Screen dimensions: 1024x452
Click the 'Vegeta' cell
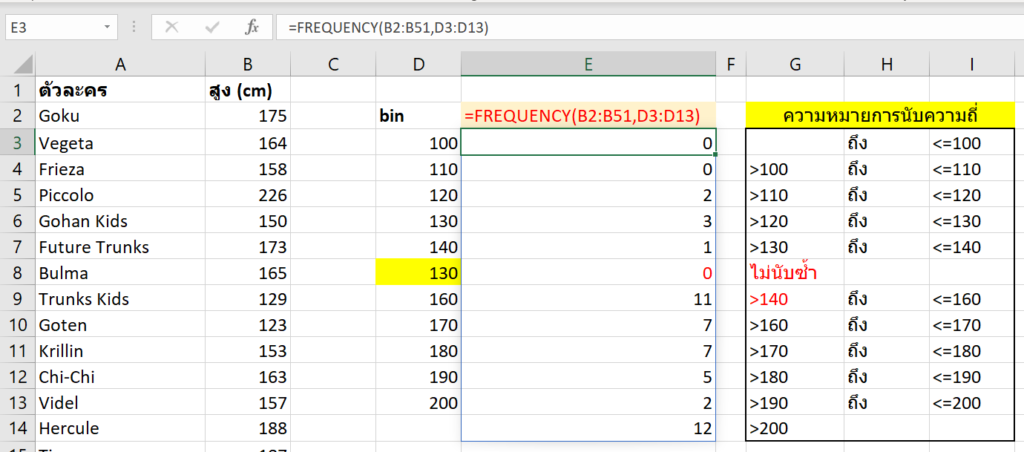click(x=120, y=142)
